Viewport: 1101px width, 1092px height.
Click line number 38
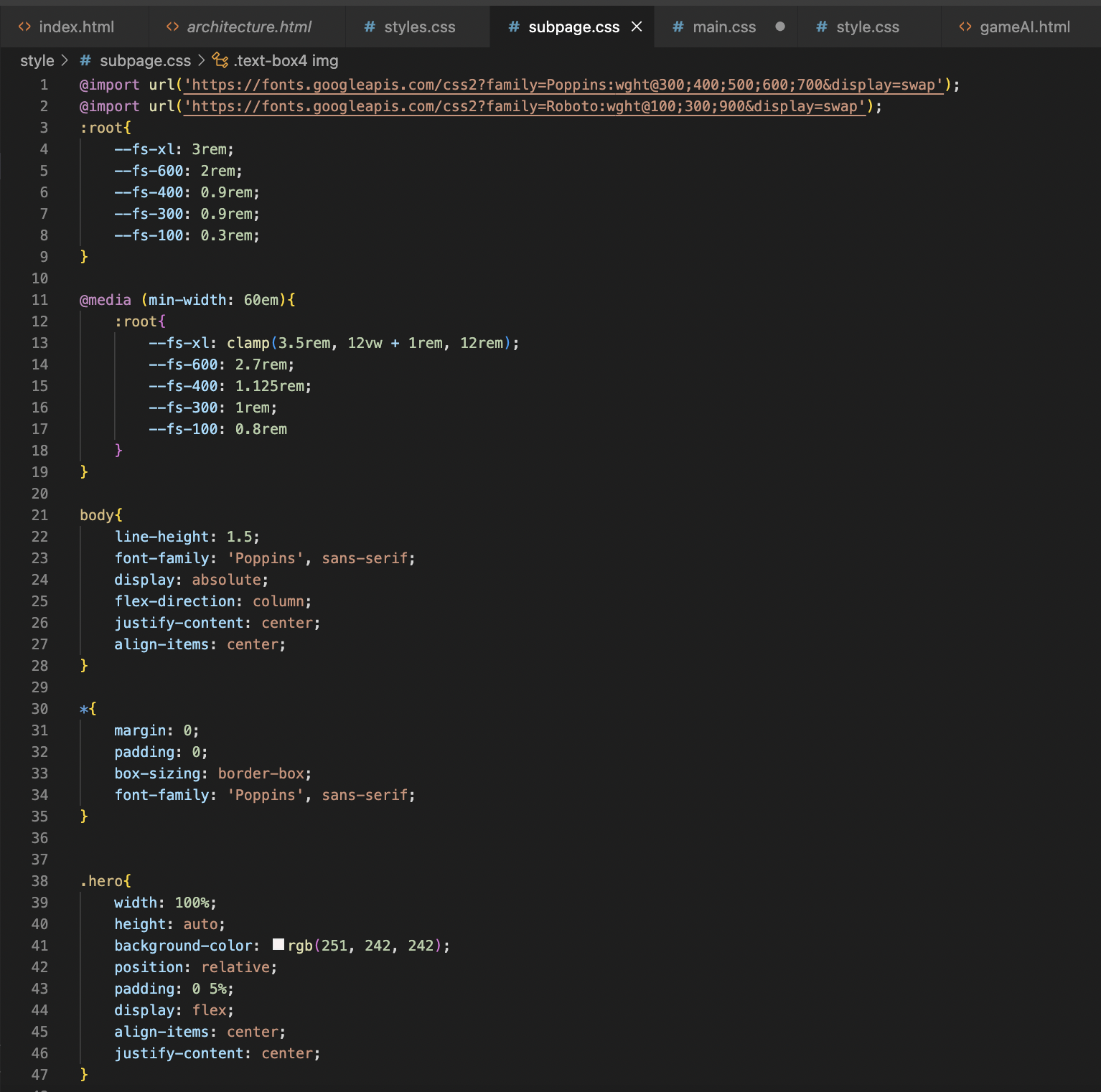(39, 881)
